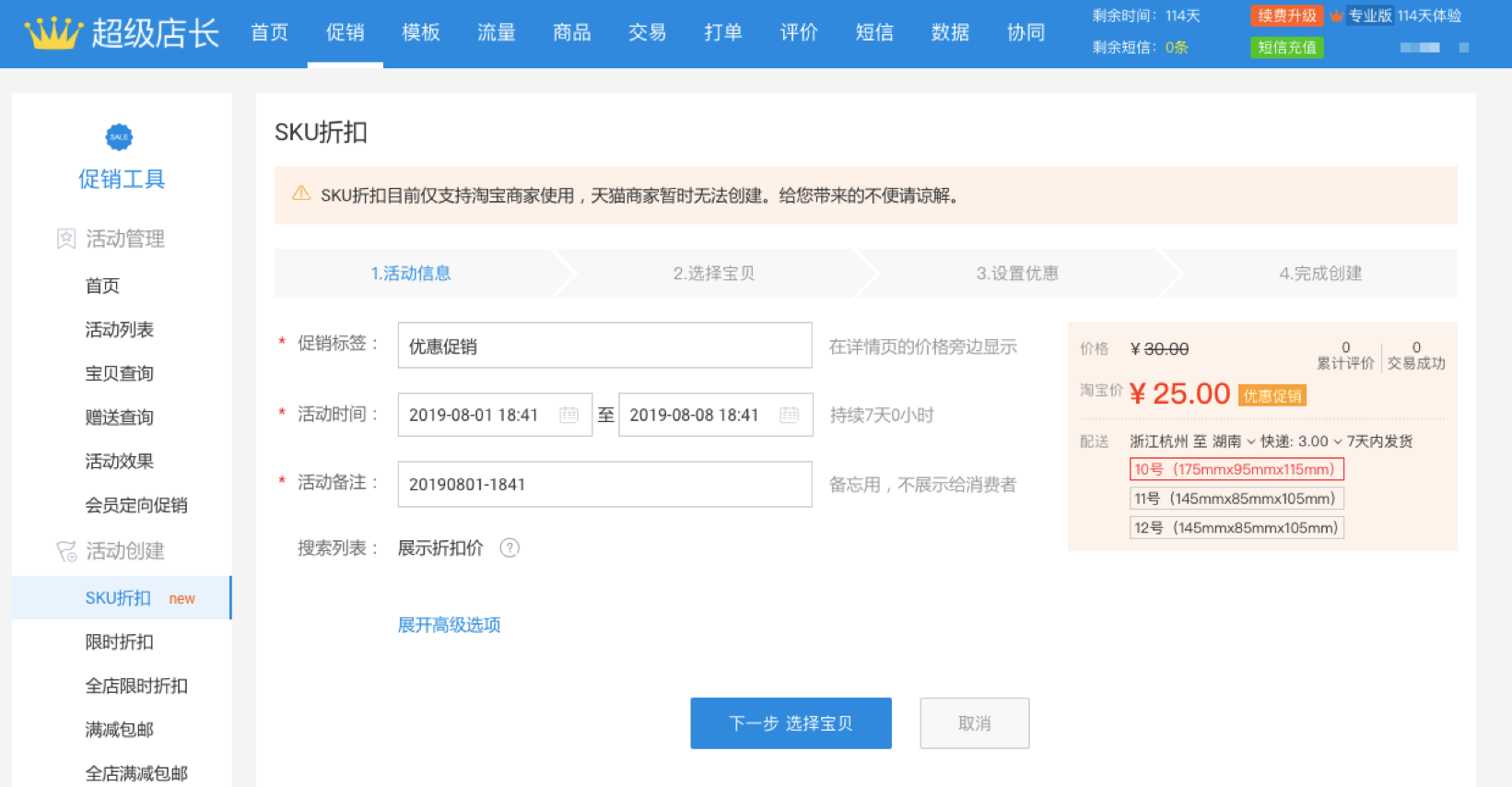
Task: Open the start date calendar icon
Action: tap(569, 415)
